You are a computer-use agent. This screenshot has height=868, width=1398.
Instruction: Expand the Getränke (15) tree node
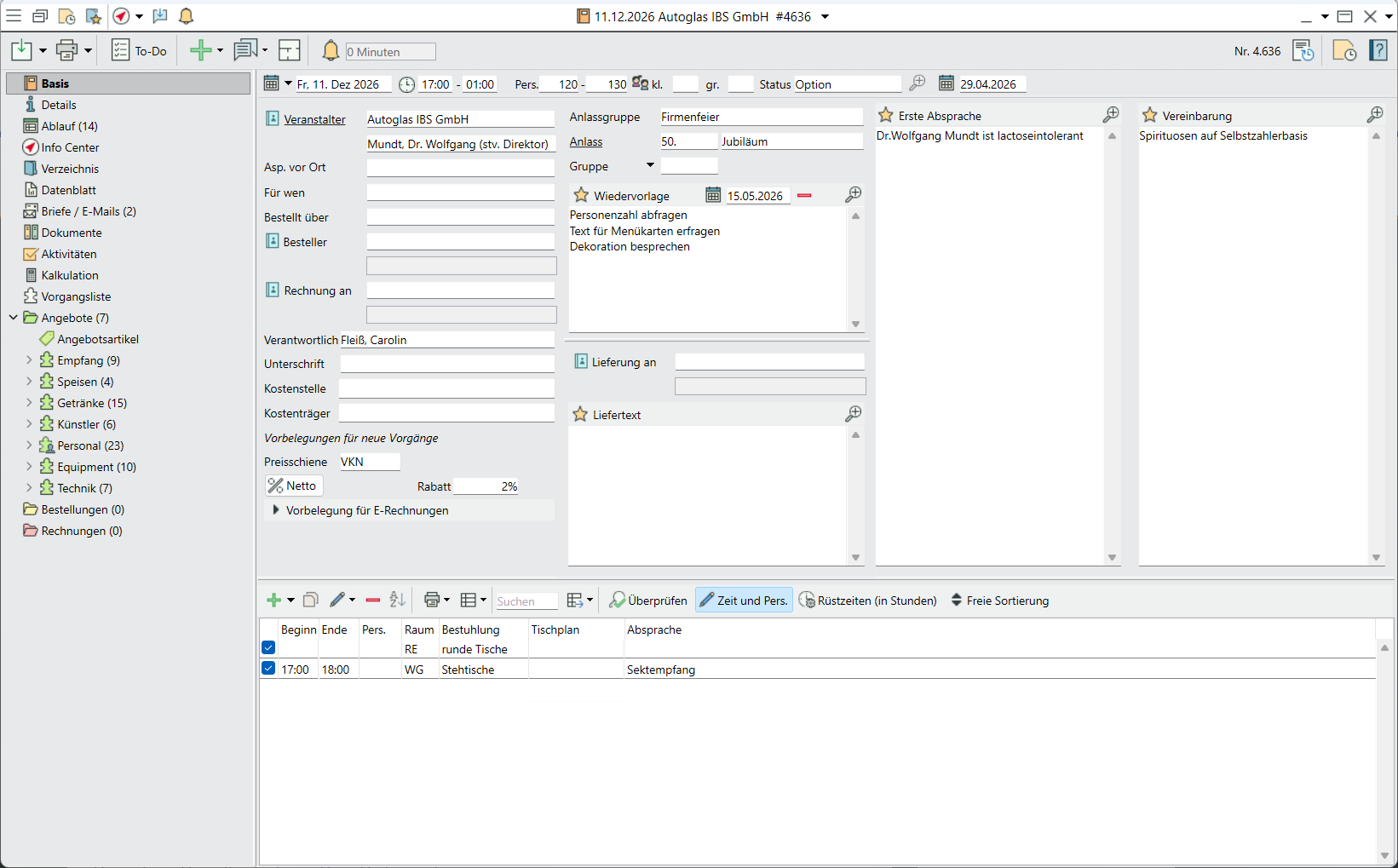click(x=29, y=403)
